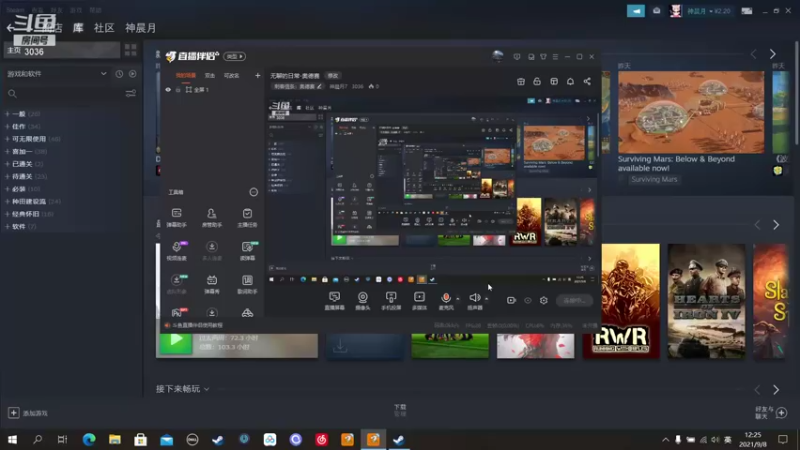Viewport: 800px width, 450px height.
Task: Click the 修改 button beside stream title
Action: pyautogui.click(x=333, y=76)
